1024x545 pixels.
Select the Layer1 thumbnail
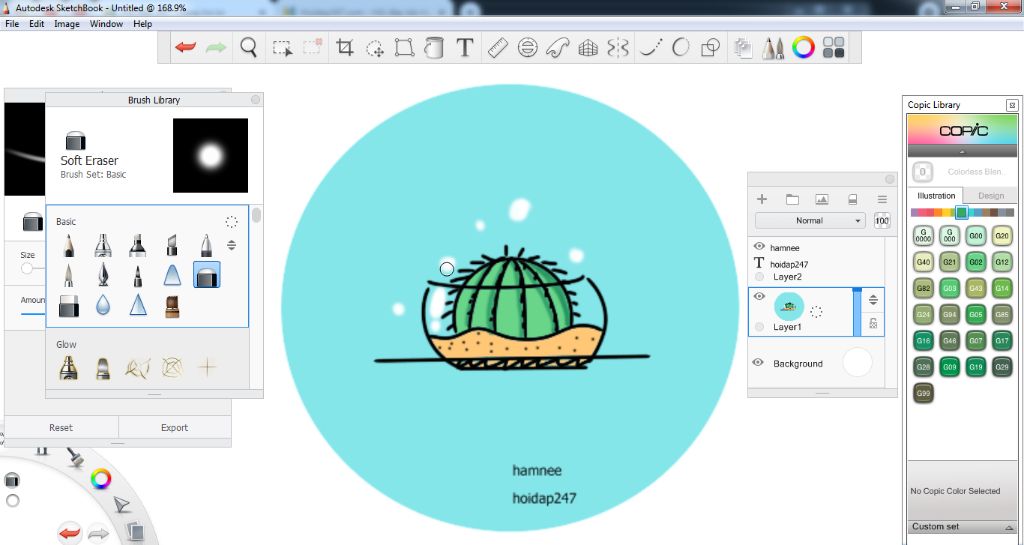point(789,307)
